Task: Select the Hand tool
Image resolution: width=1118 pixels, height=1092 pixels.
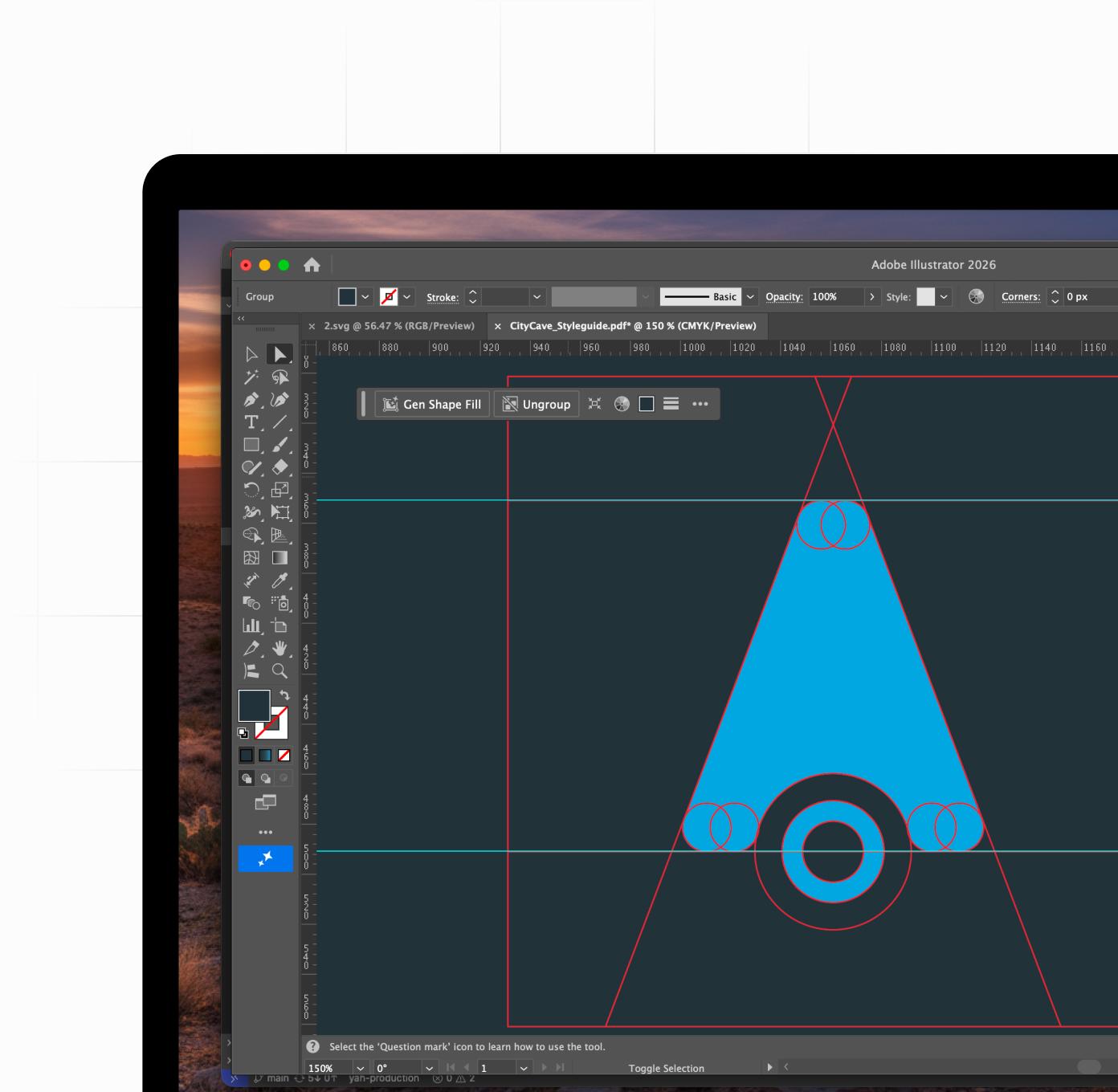Action: pos(279,647)
